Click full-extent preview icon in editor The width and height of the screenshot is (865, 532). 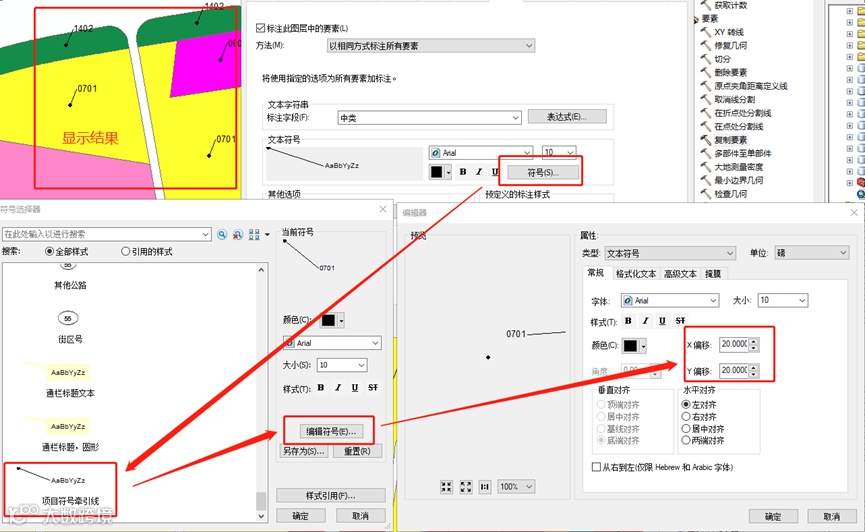click(x=466, y=487)
